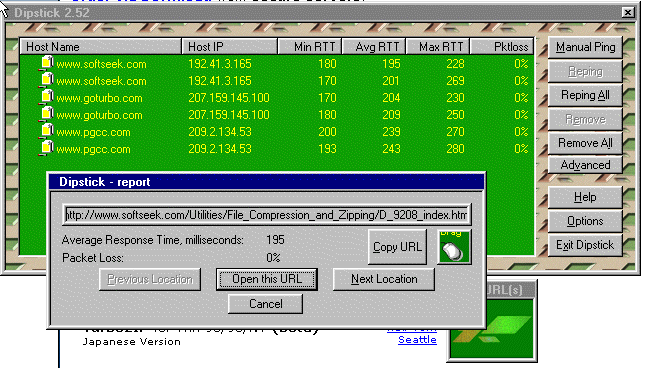Click the host icon beside the row with Avg RTT 209
646x368 pixels.
tap(47, 114)
